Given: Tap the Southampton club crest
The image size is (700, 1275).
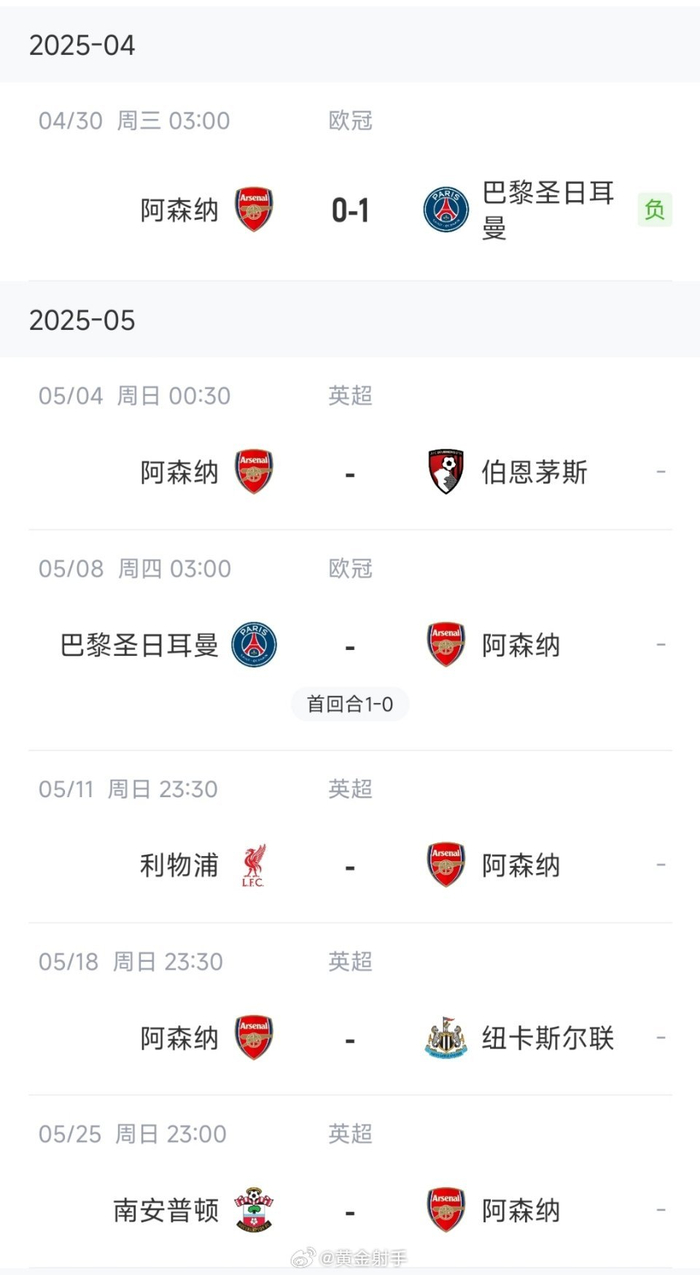Looking at the screenshot, I should click(x=254, y=1211).
